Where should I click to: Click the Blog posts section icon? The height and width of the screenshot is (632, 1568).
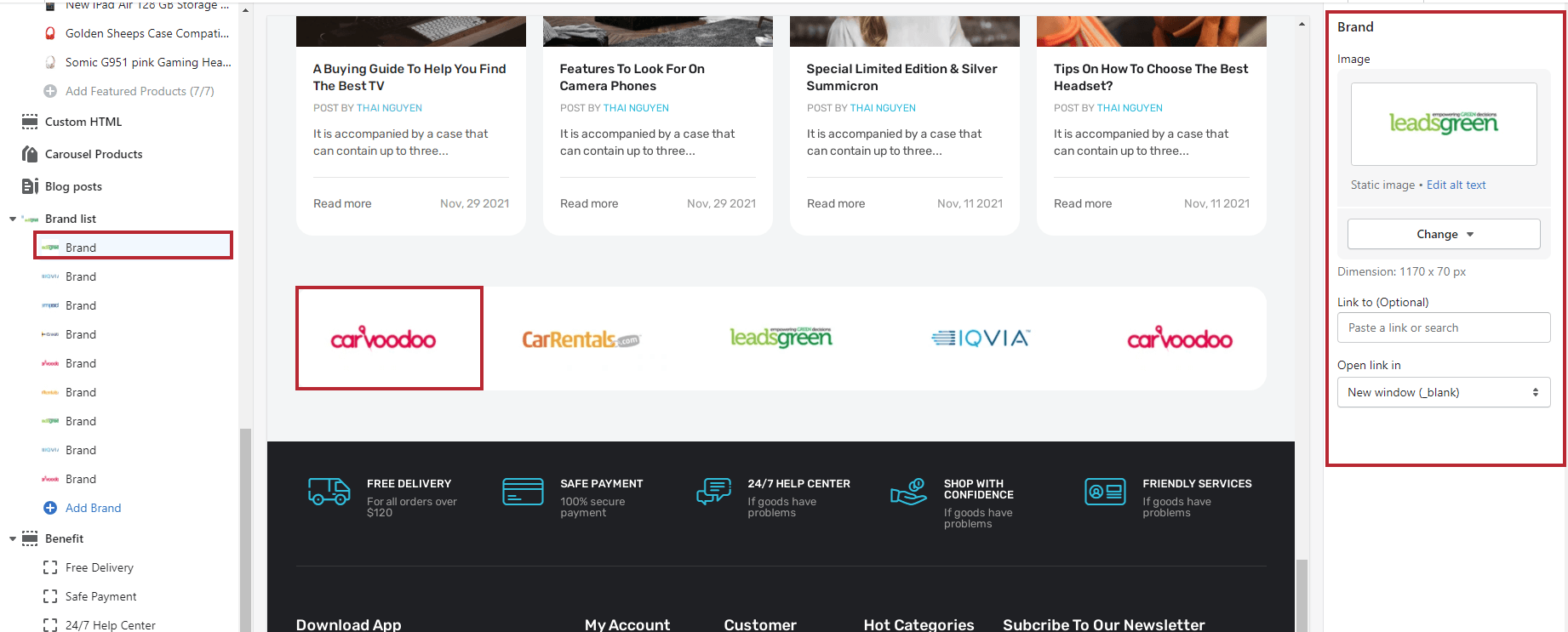30,186
